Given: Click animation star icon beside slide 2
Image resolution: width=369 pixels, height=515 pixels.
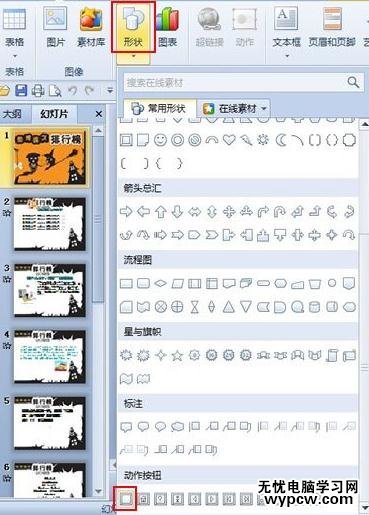Looking at the screenshot, I should click(7, 213).
